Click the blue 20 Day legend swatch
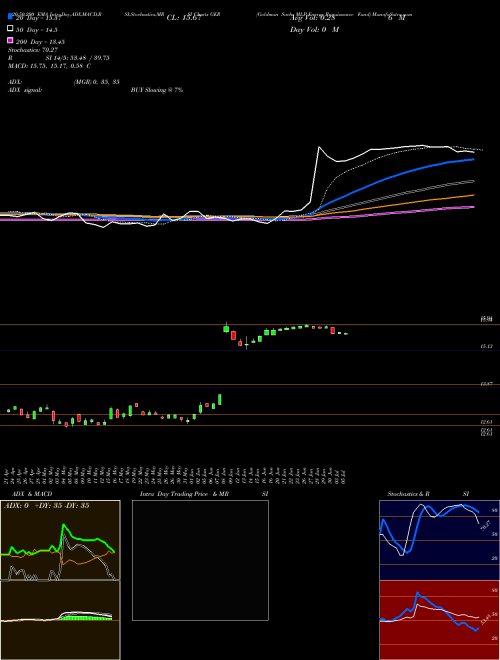This screenshot has height=660, width=500. click(x=10, y=17)
